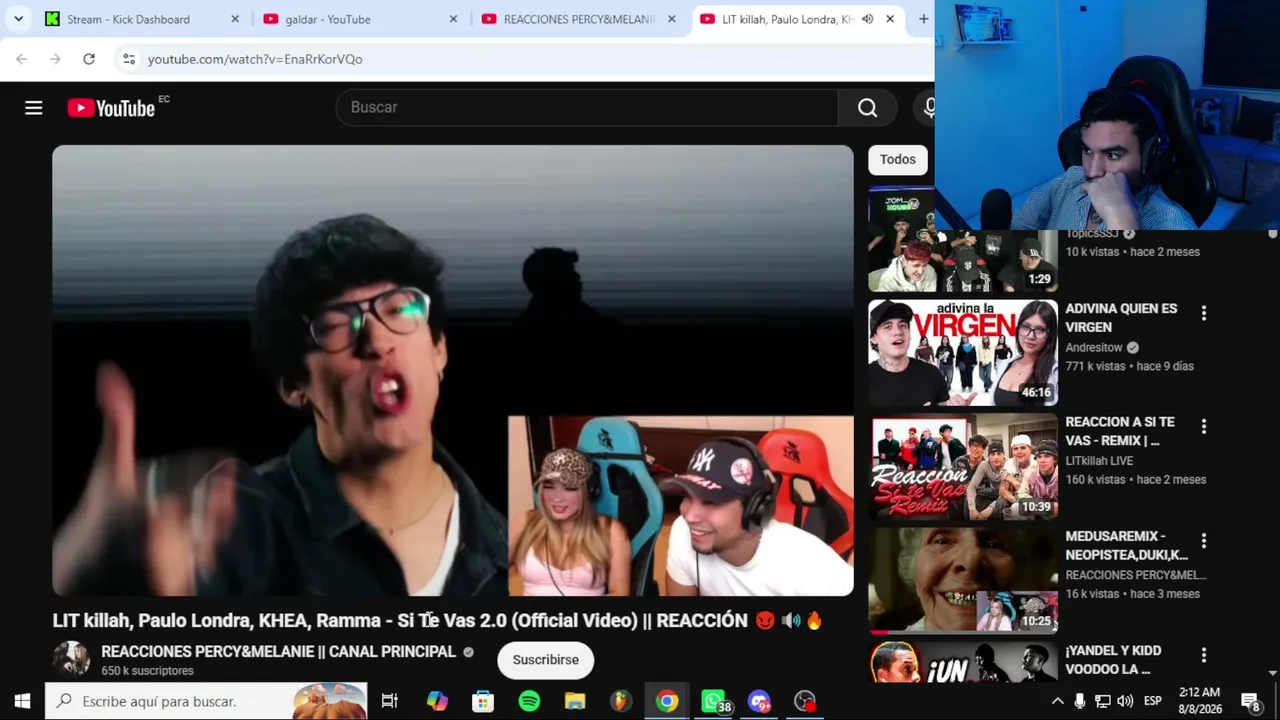Click the main video player
Viewport: 1280px width, 720px height.
pyautogui.click(x=453, y=370)
